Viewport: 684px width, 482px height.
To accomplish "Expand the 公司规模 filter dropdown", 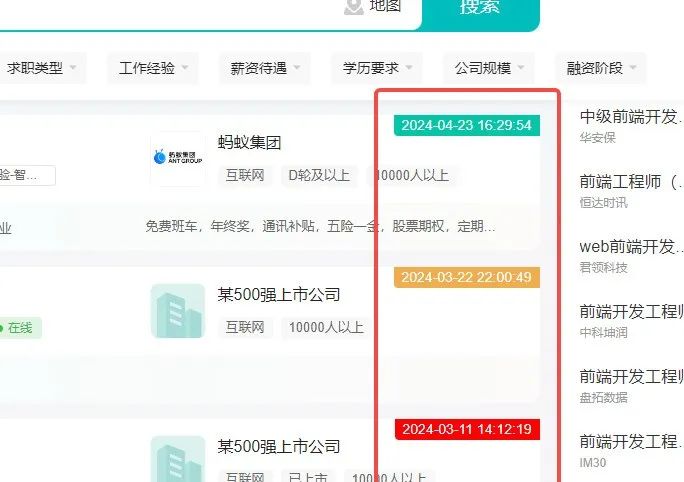I will click(x=489, y=68).
